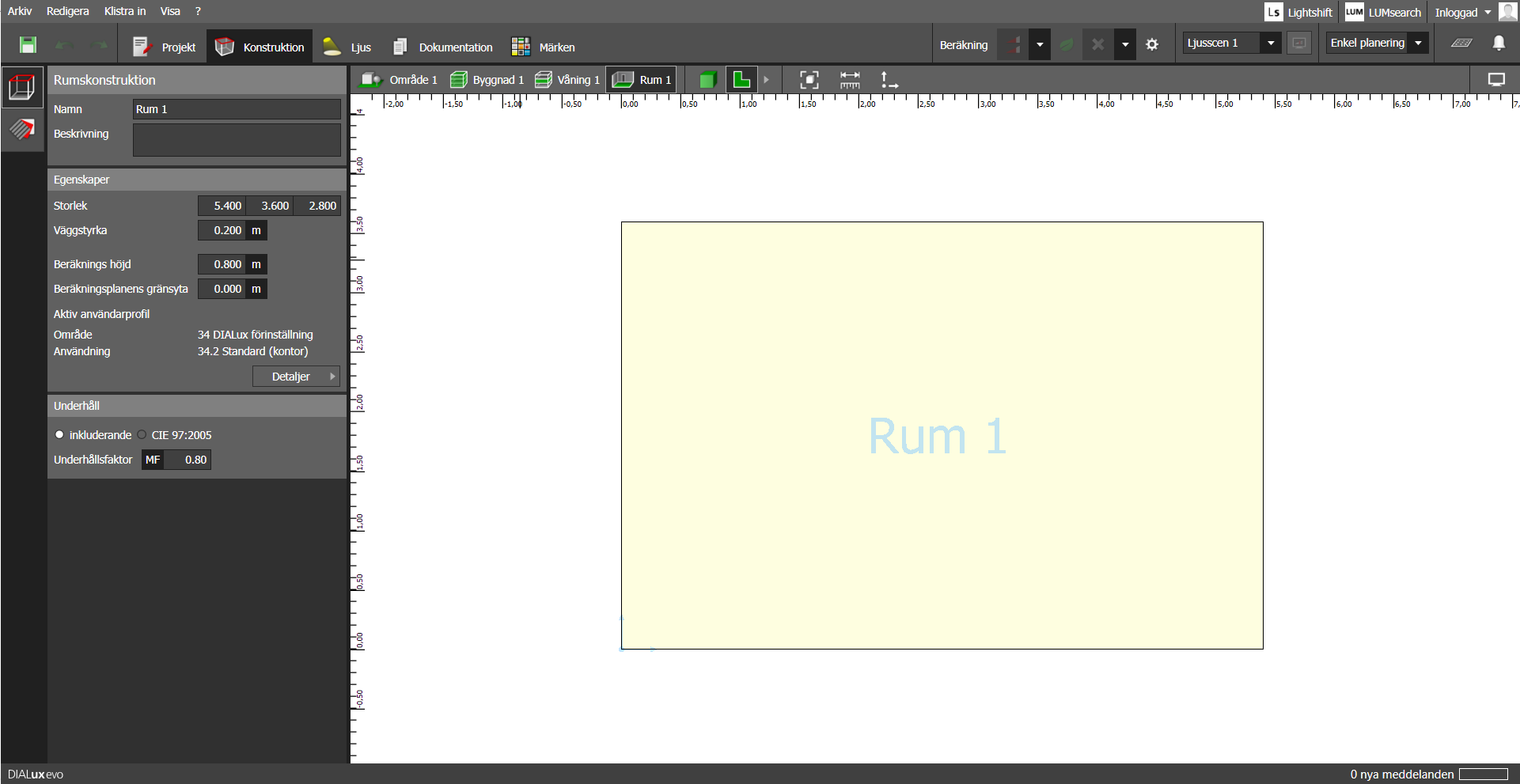Edit the Väggstyrka value 0.200

222,230
